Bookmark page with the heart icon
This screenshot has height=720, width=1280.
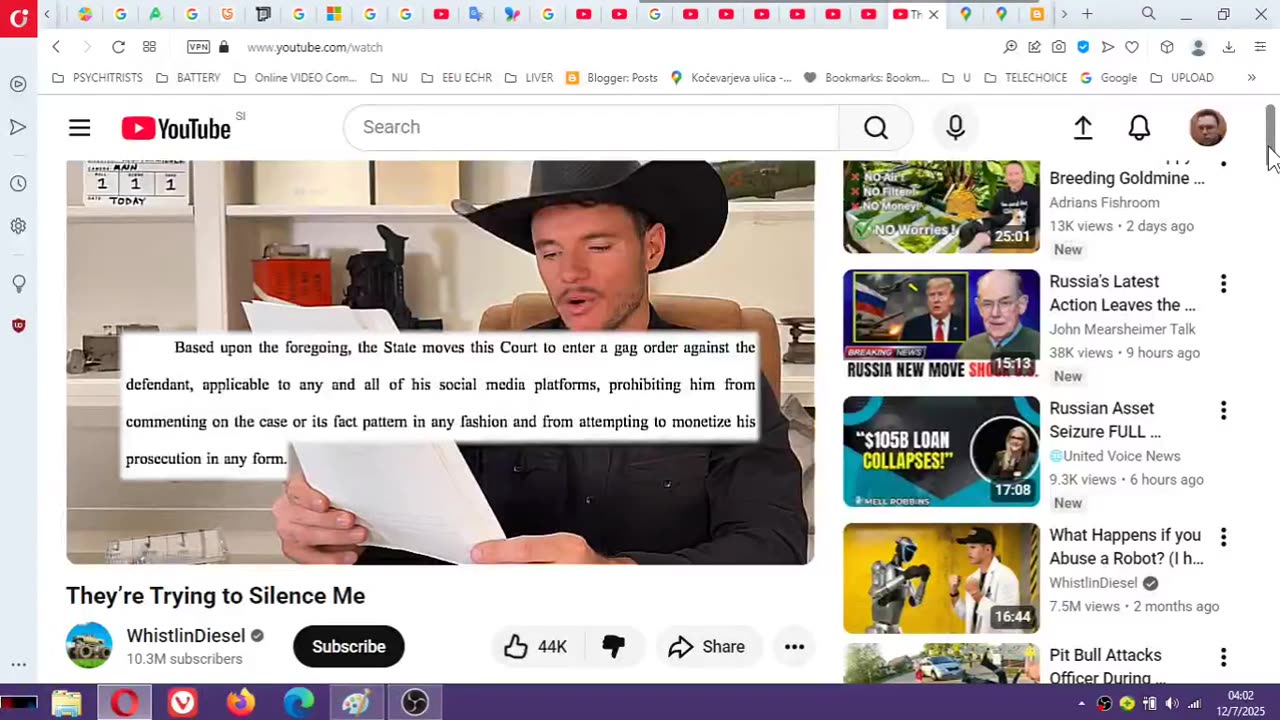[x=1132, y=47]
